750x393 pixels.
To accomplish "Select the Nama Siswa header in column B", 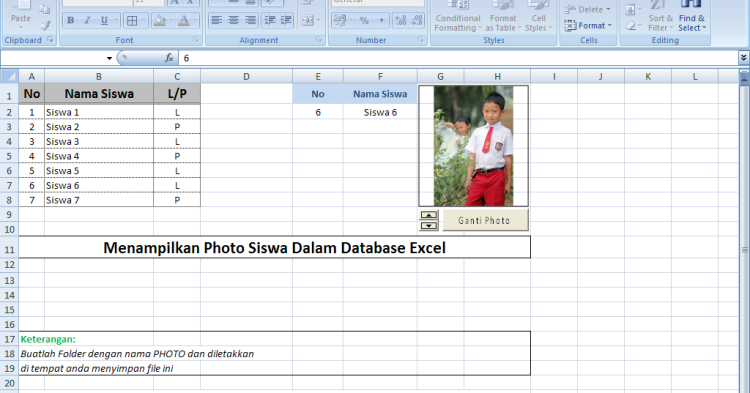I will (x=99, y=94).
